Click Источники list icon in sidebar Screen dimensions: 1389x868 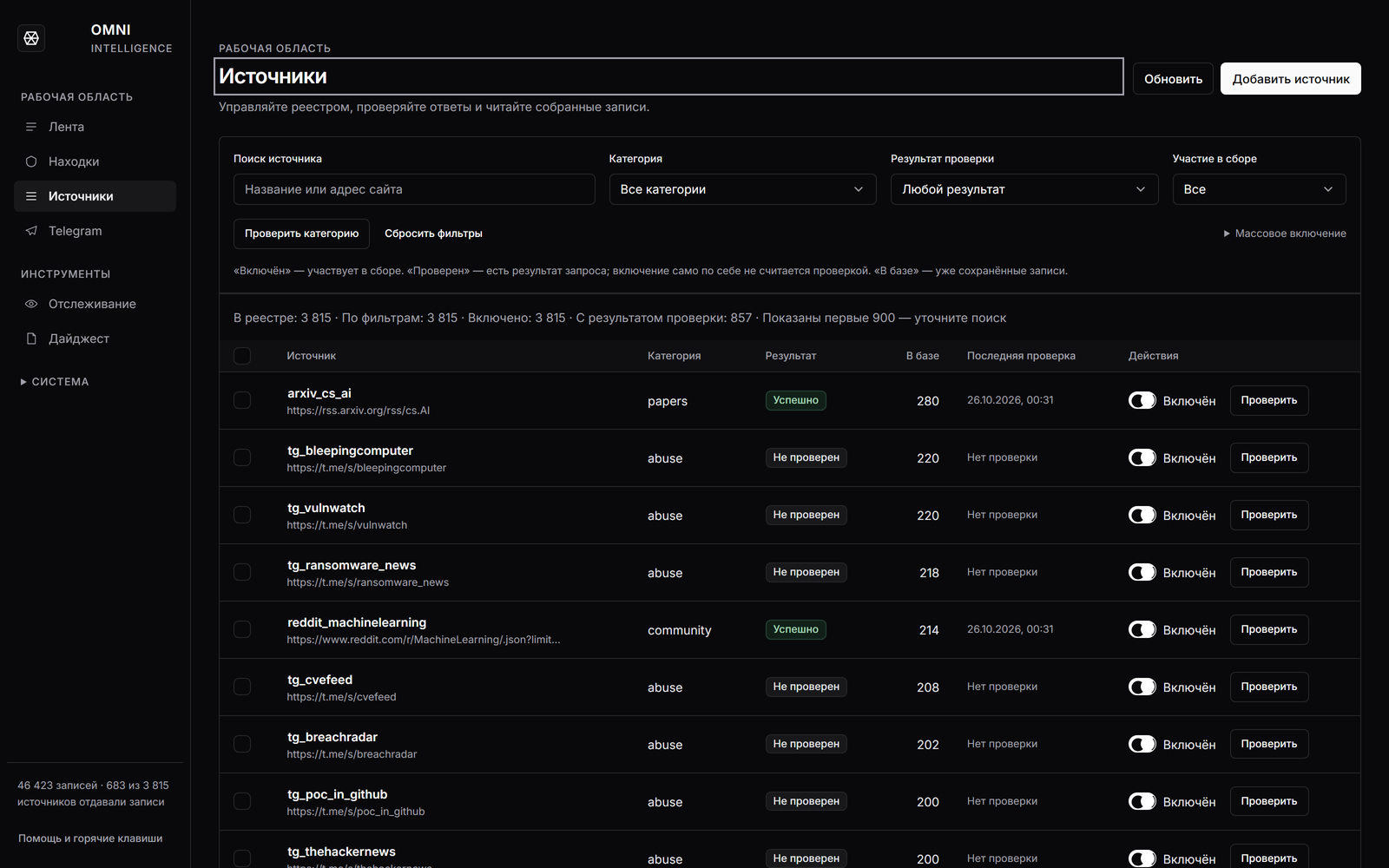coord(31,196)
